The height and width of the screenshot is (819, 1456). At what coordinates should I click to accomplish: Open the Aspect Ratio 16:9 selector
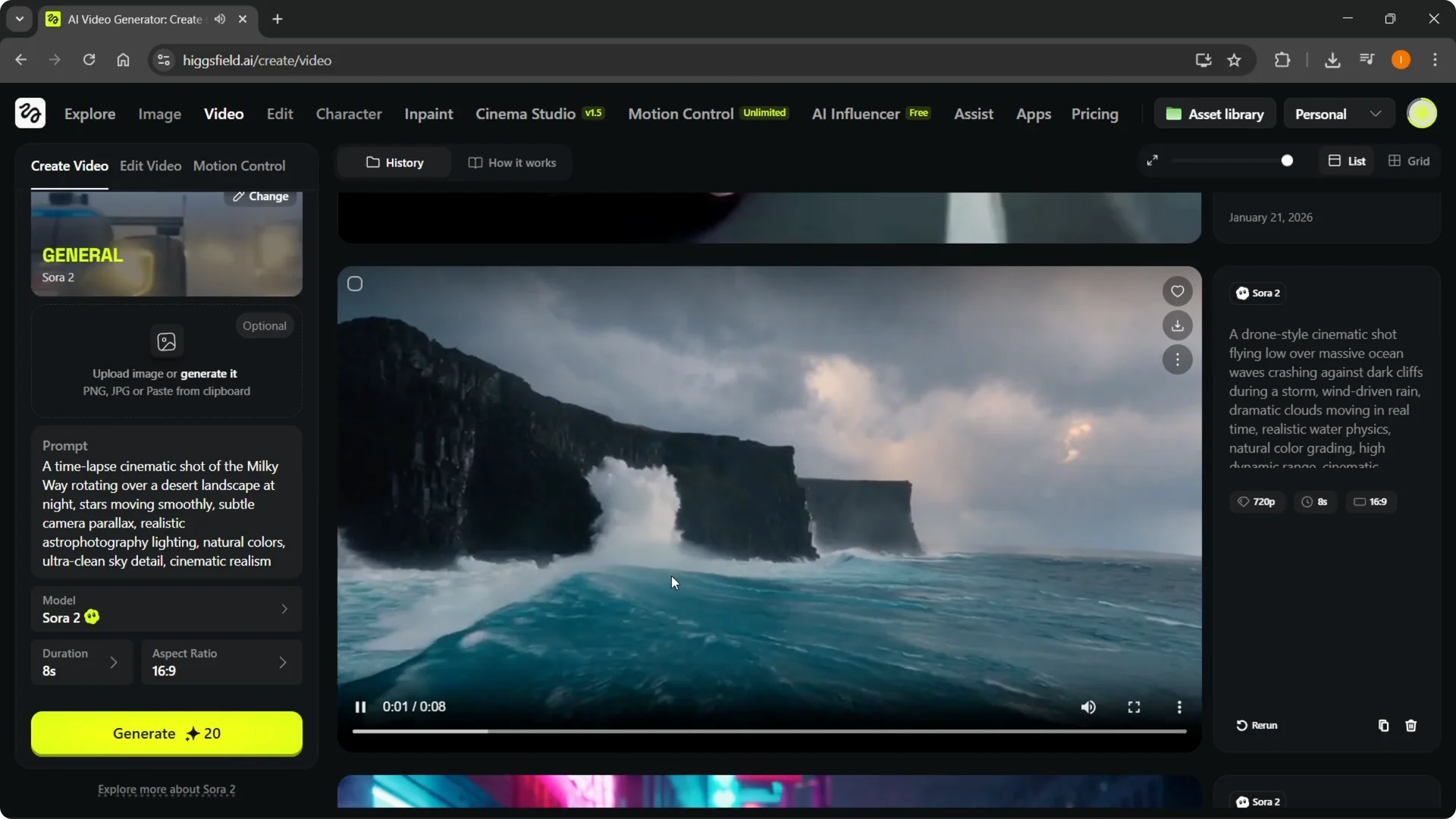221,662
